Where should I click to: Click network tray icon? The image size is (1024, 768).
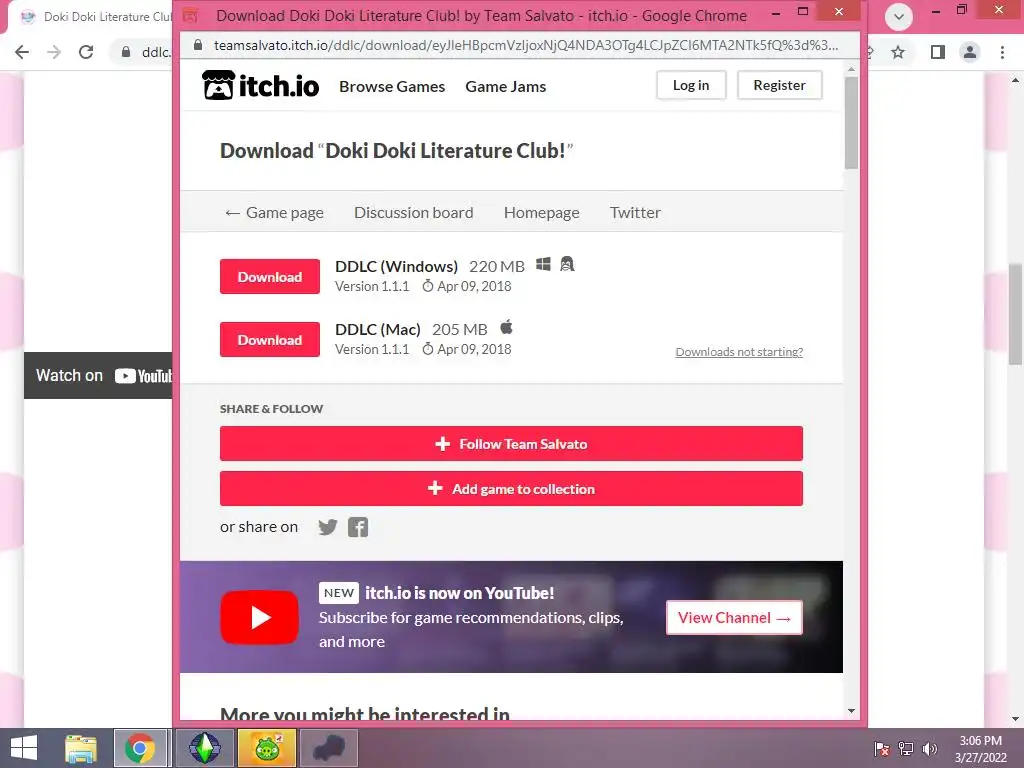[906, 748]
